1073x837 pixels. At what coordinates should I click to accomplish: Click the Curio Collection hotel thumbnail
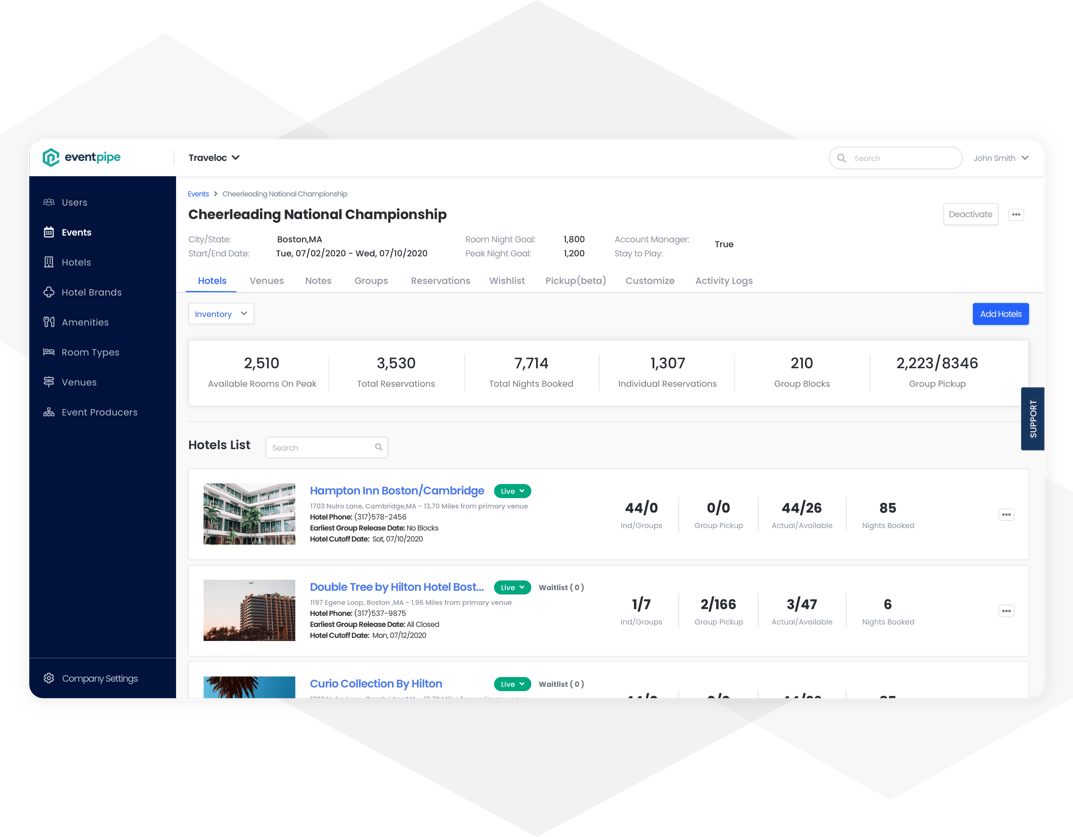249,687
